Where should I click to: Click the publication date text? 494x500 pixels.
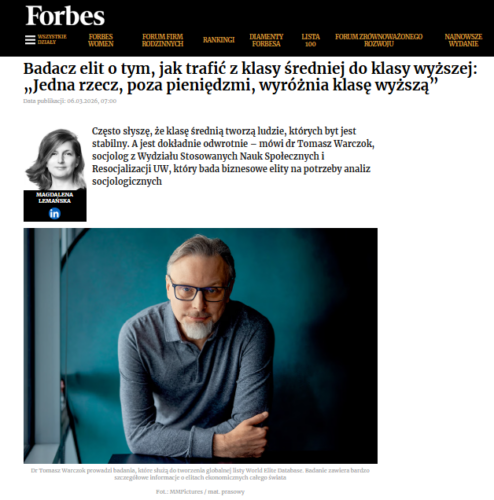(70, 101)
